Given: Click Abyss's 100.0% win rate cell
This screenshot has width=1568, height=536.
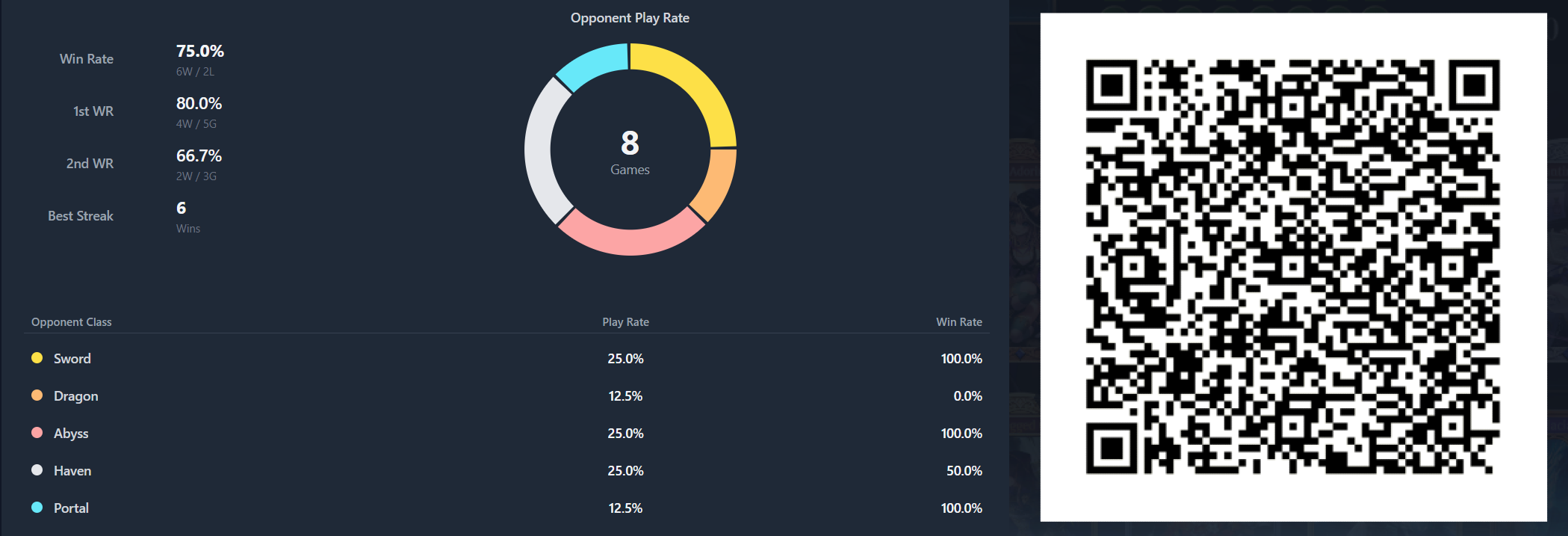Looking at the screenshot, I should (961, 434).
